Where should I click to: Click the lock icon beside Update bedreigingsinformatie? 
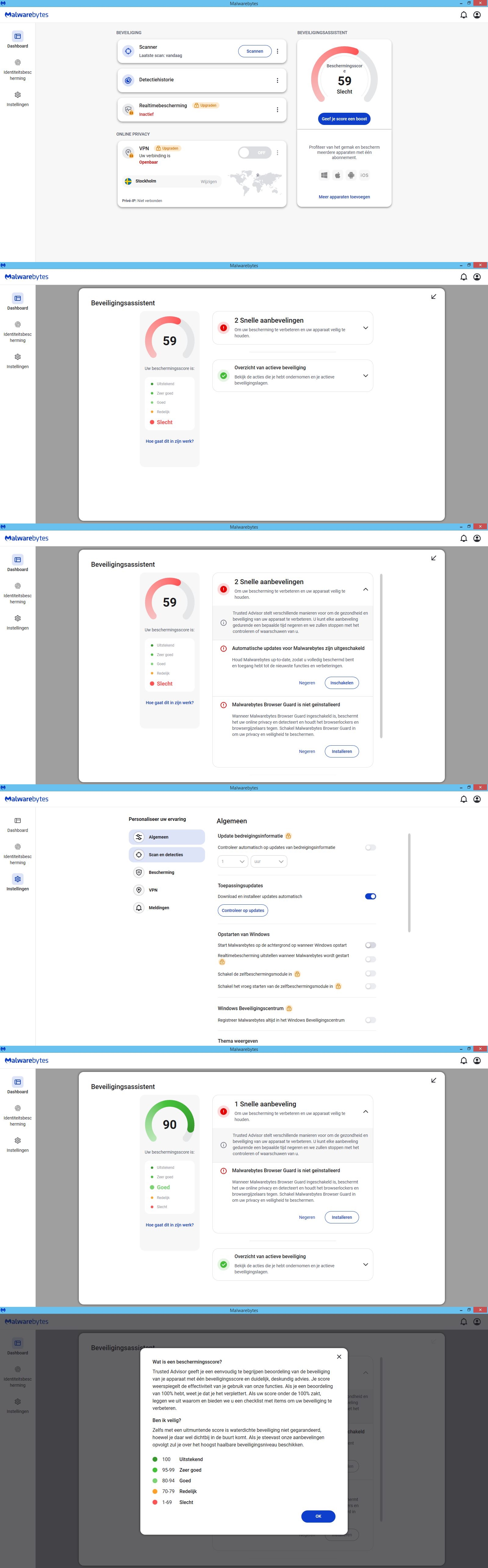[x=288, y=836]
